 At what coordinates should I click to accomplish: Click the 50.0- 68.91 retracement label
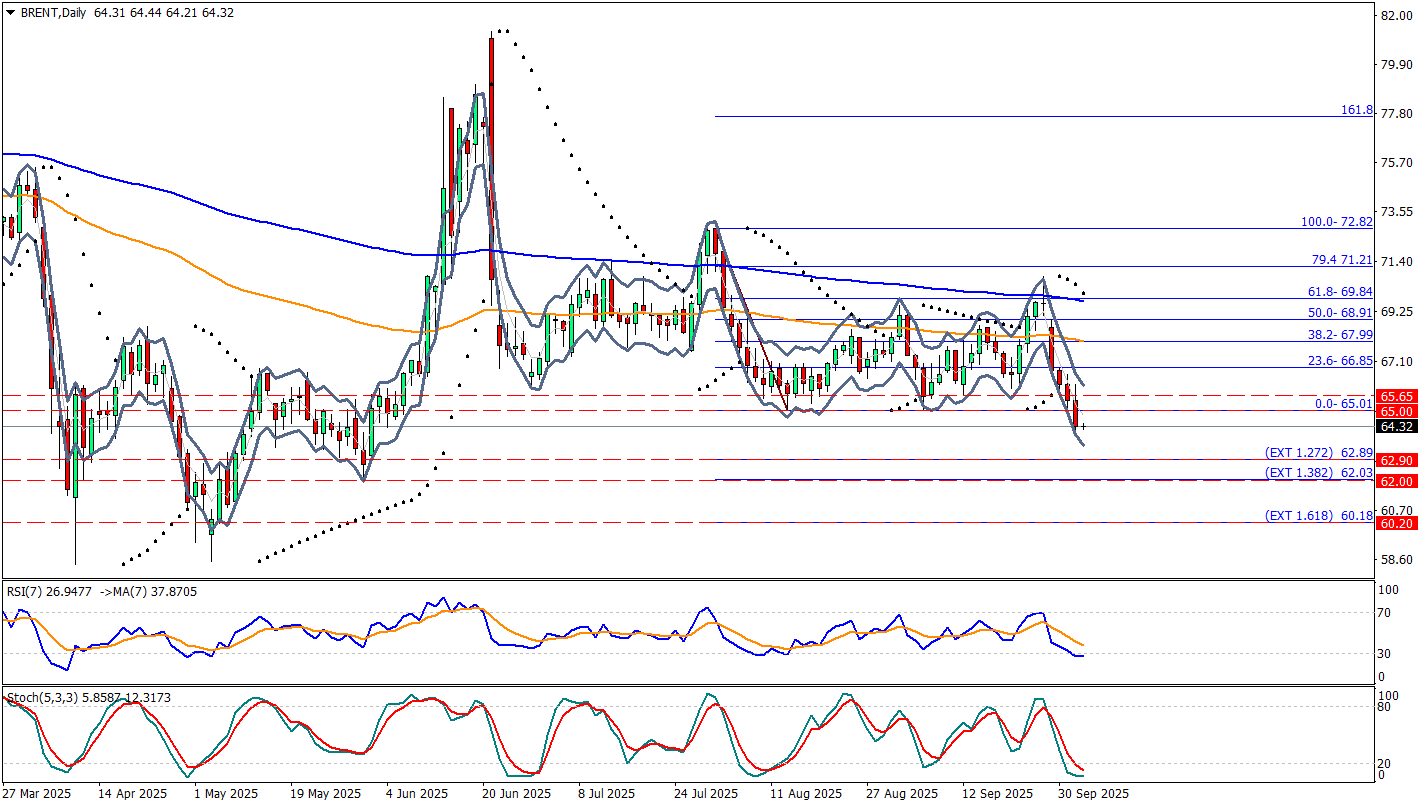click(1339, 313)
